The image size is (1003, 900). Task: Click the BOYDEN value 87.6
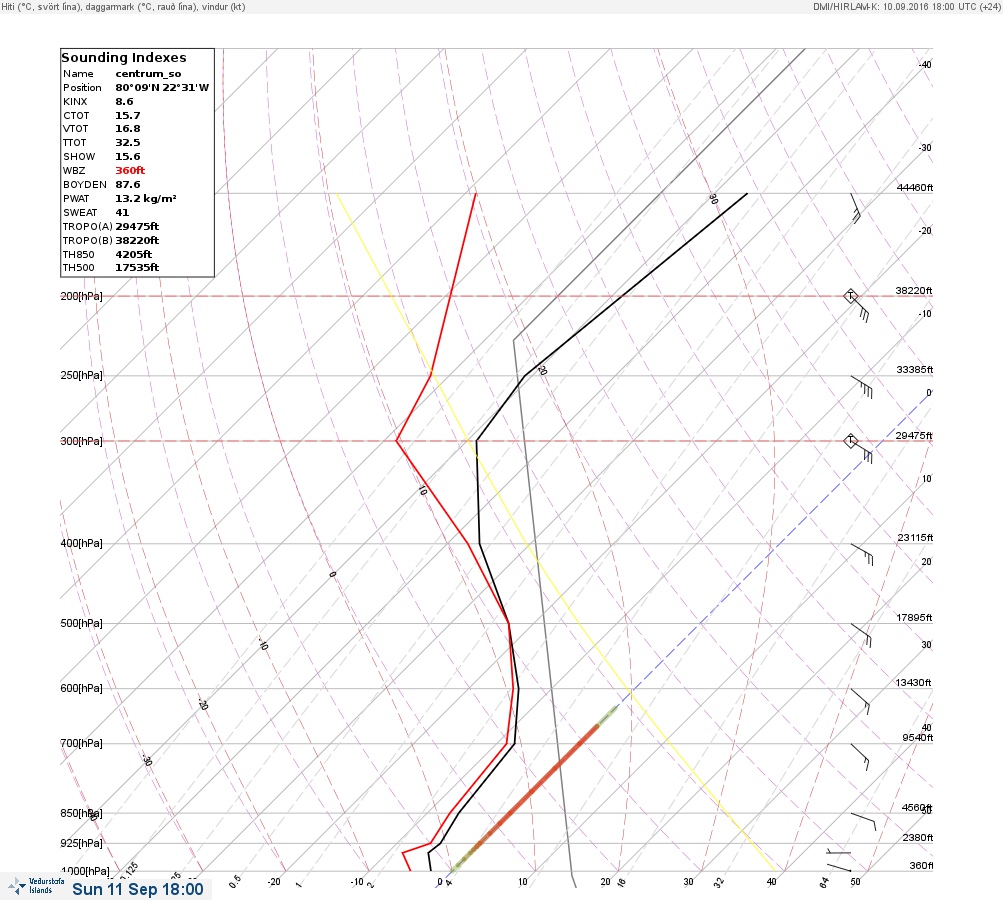tap(128, 185)
